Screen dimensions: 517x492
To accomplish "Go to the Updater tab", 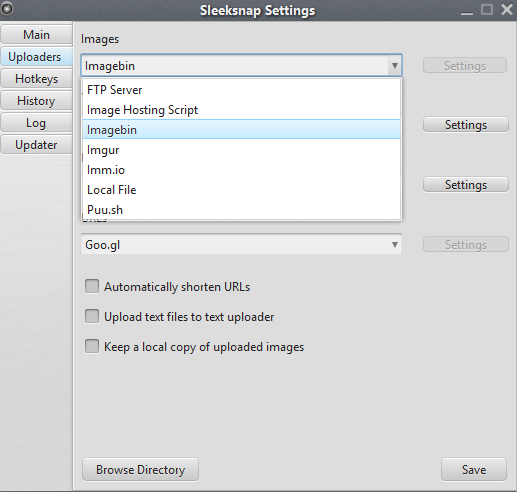I will click(x=36, y=145).
